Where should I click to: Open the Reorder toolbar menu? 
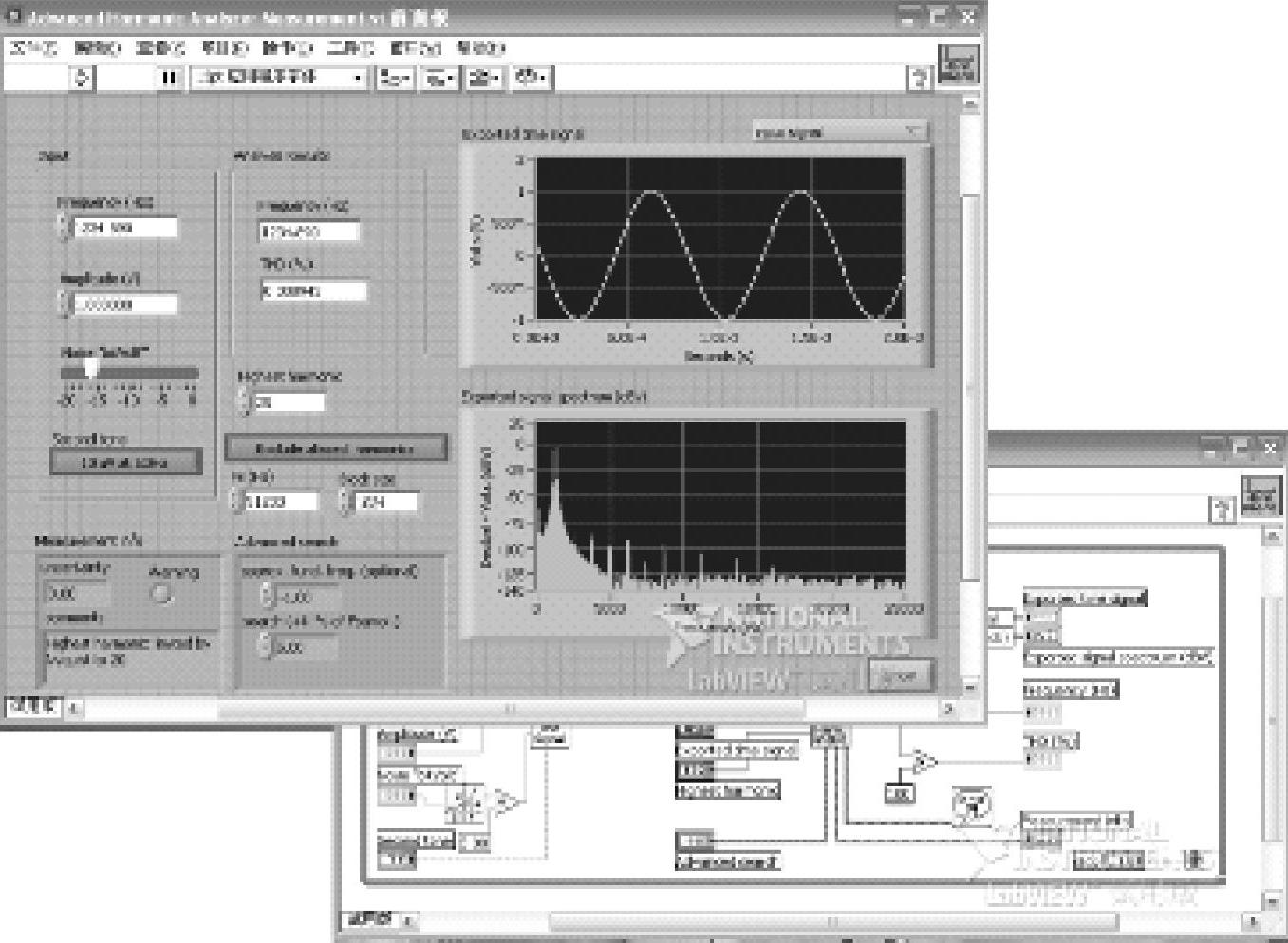[532, 78]
